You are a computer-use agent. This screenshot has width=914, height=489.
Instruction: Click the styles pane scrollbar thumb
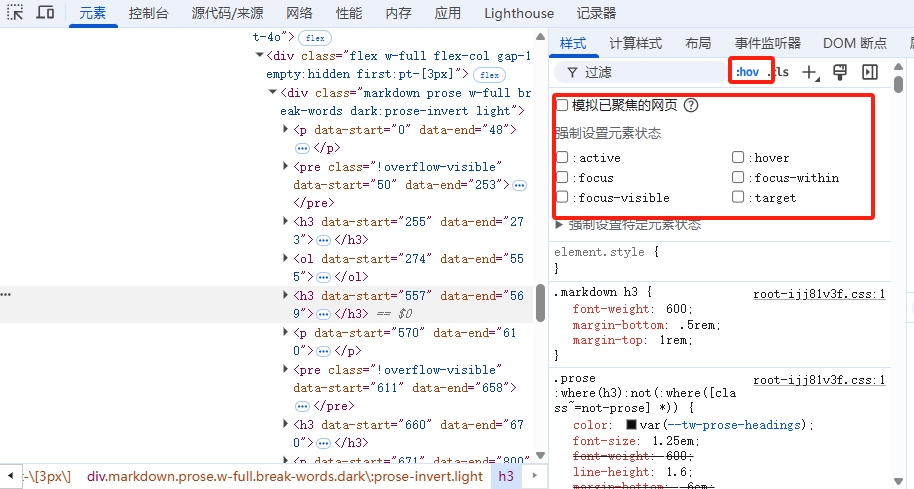pos(898,85)
